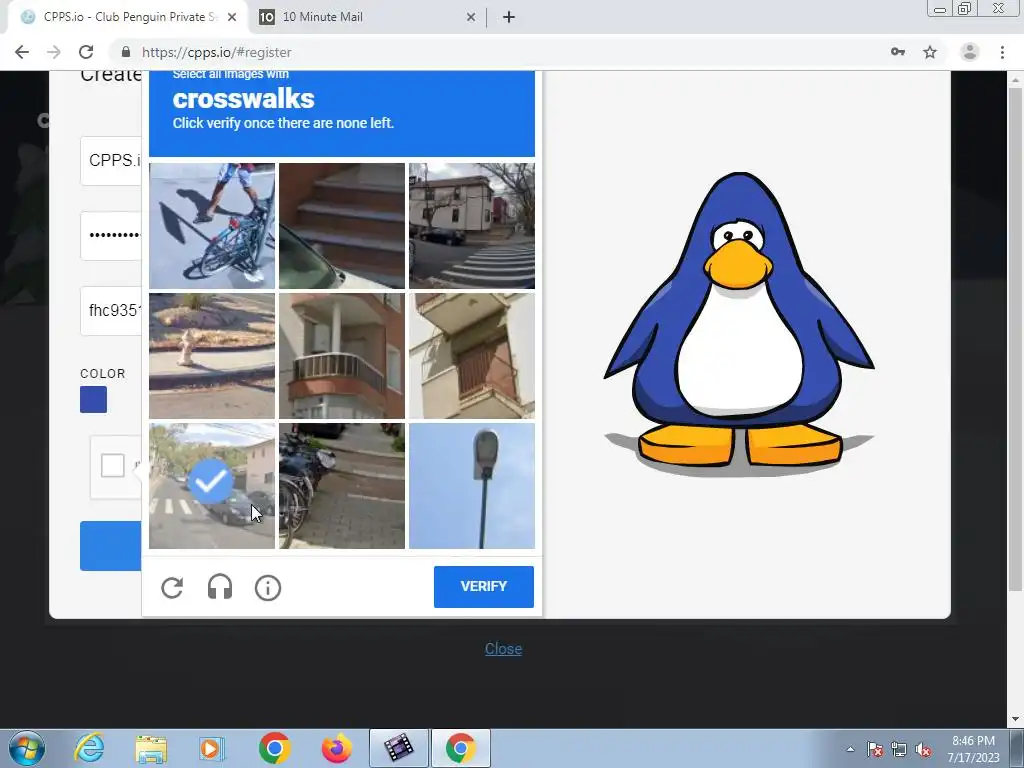Select the street corner crosswalk tile
This screenshot has width=1024, height=768.
coord(472,226)
